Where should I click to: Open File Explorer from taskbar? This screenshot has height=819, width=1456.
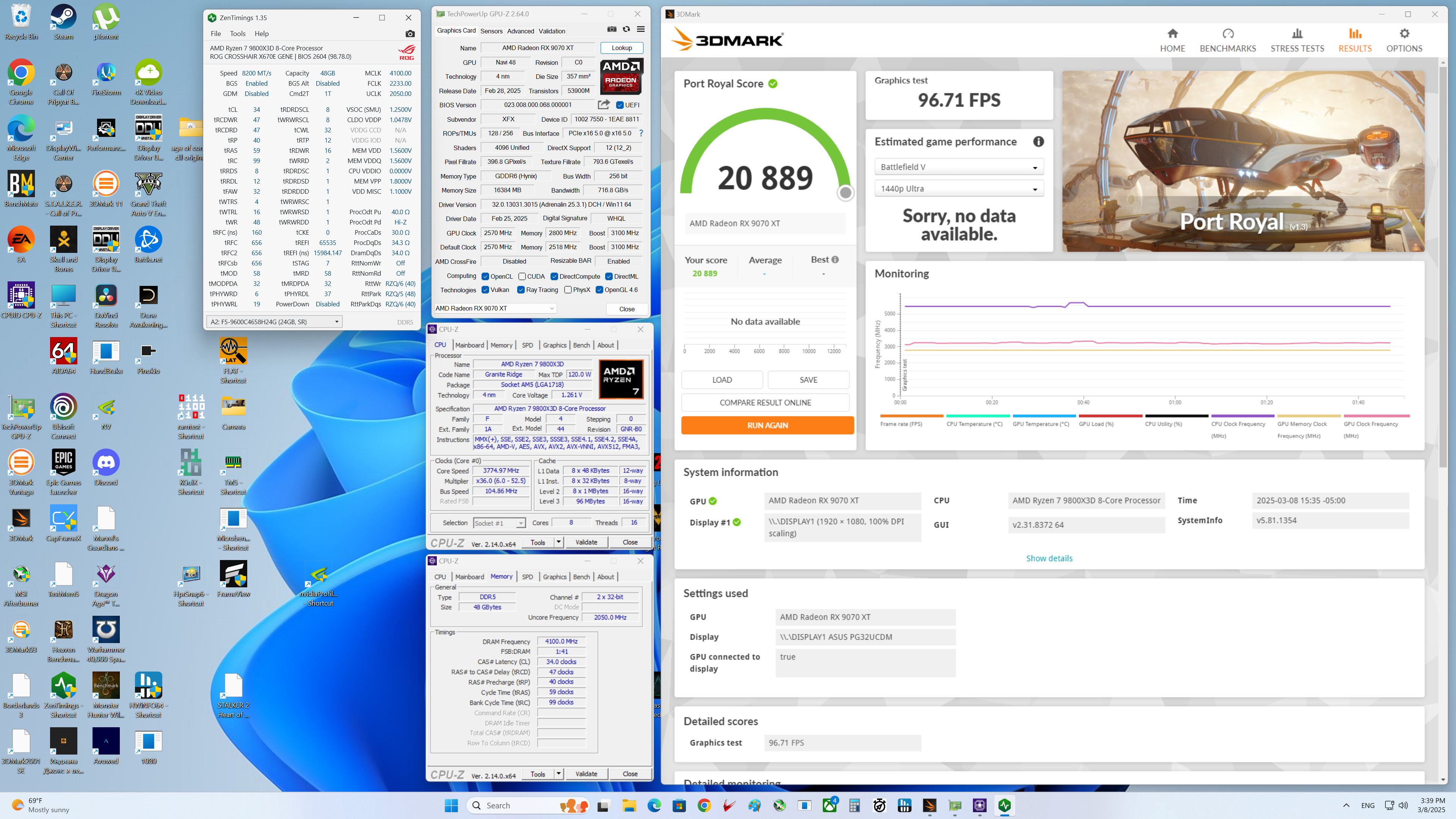tap(629, 805)
